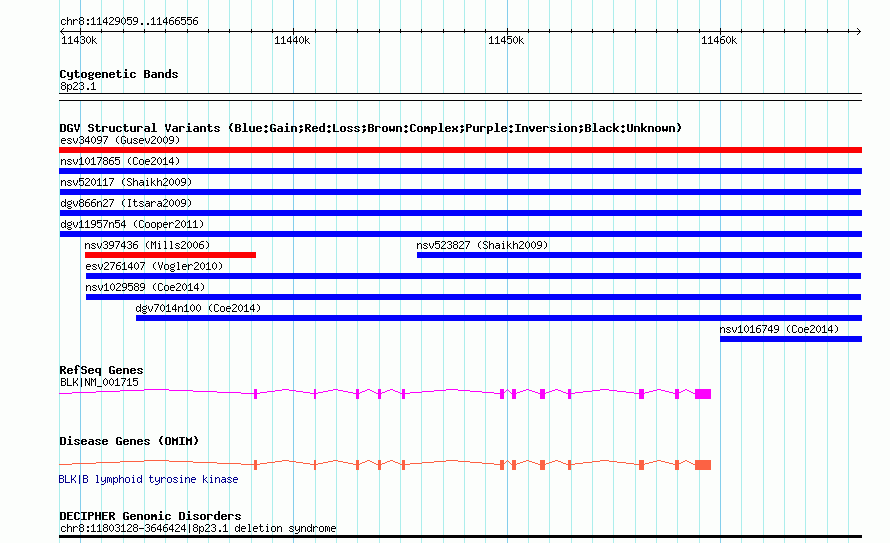Click the RefSeq Genes track title
The width and height of the screenshot is (890, 543).
coord(101,370)
